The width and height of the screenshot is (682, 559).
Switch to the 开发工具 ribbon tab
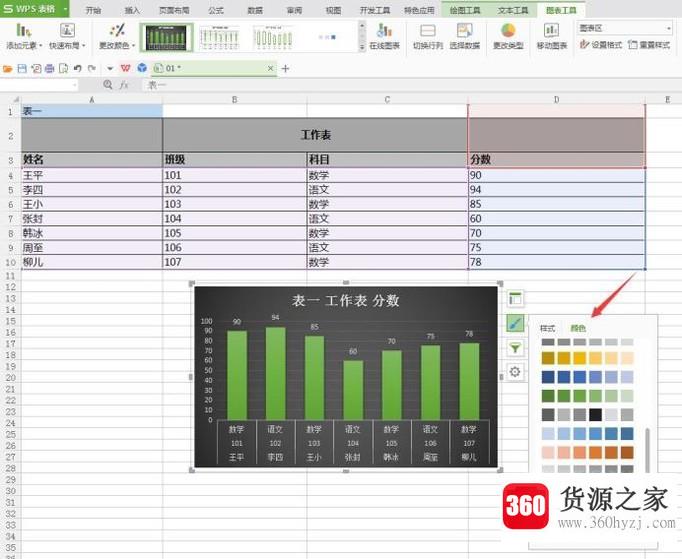coord(375,10)
